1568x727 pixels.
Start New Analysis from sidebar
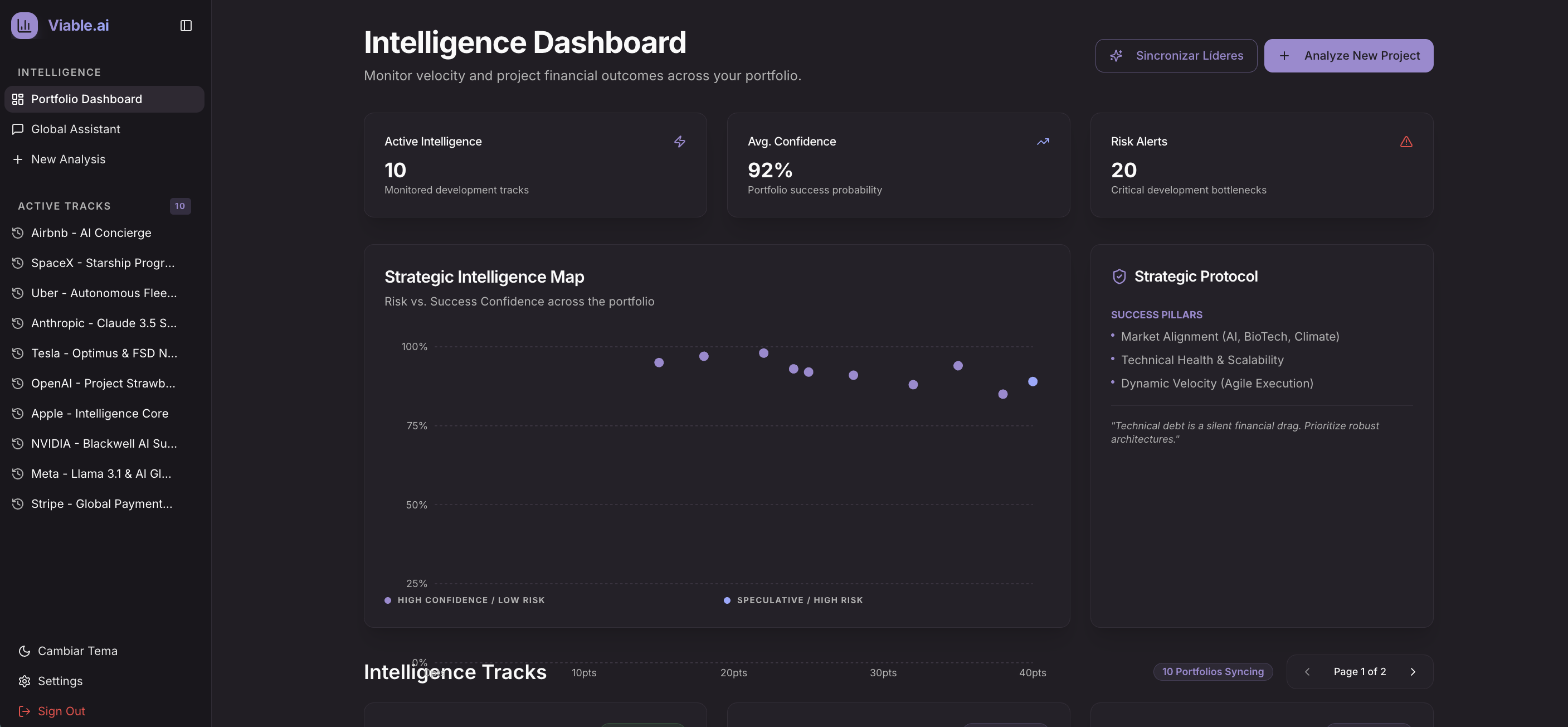pos(68,159)
